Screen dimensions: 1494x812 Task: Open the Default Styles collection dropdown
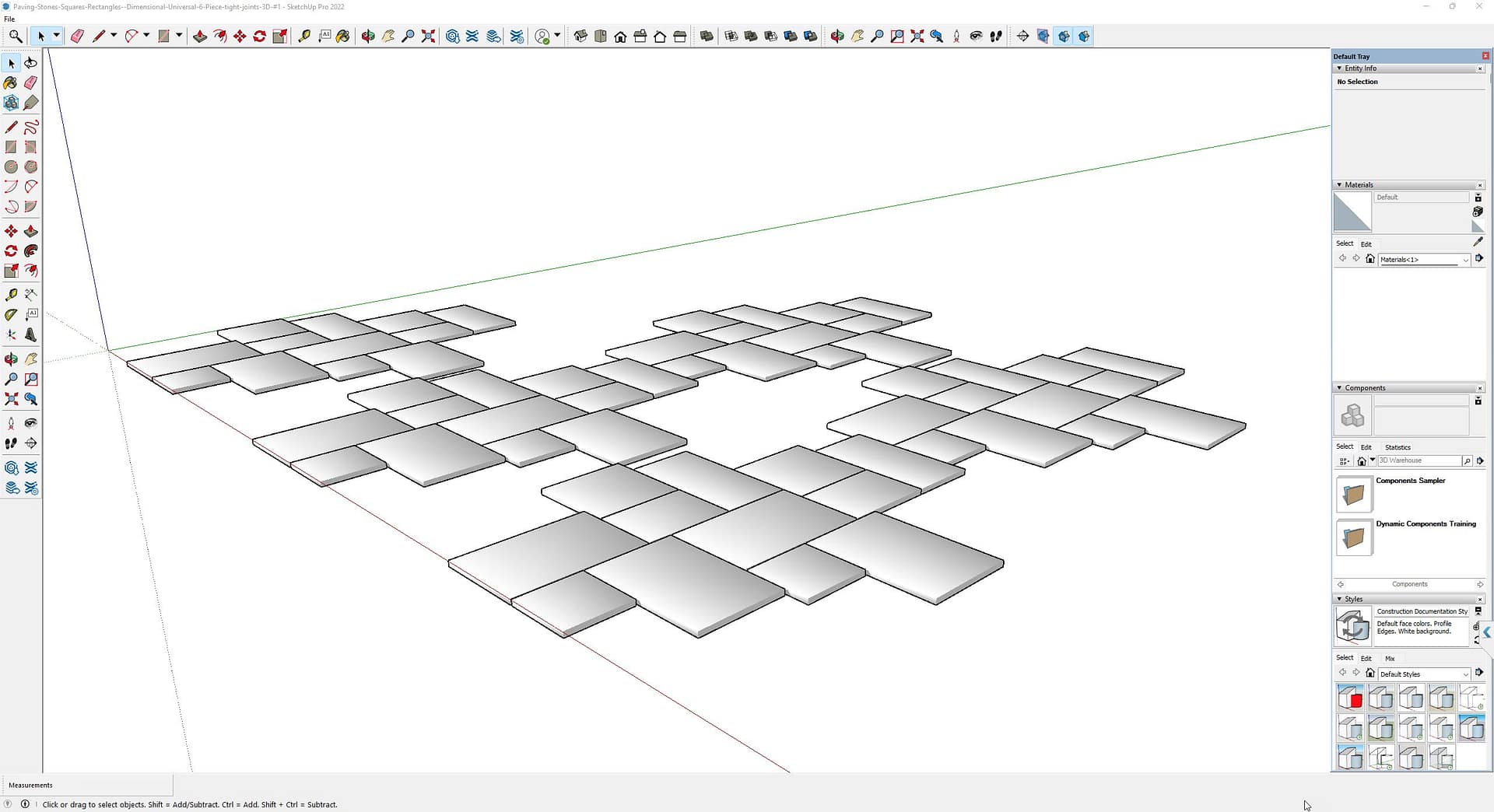tap(1465, 674)
